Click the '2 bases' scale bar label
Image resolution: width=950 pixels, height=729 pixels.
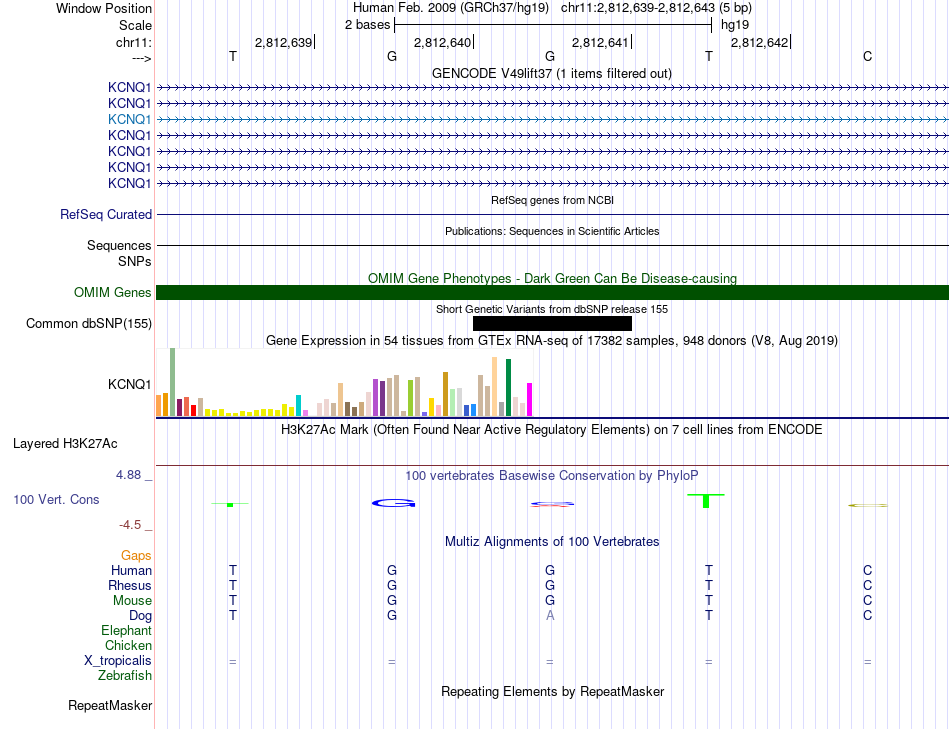tap(368, 25)
